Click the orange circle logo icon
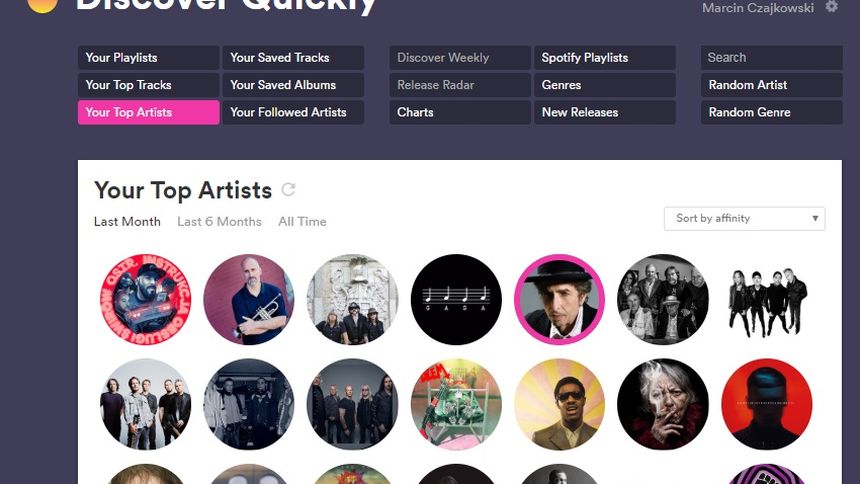 (x=42, y=5)
